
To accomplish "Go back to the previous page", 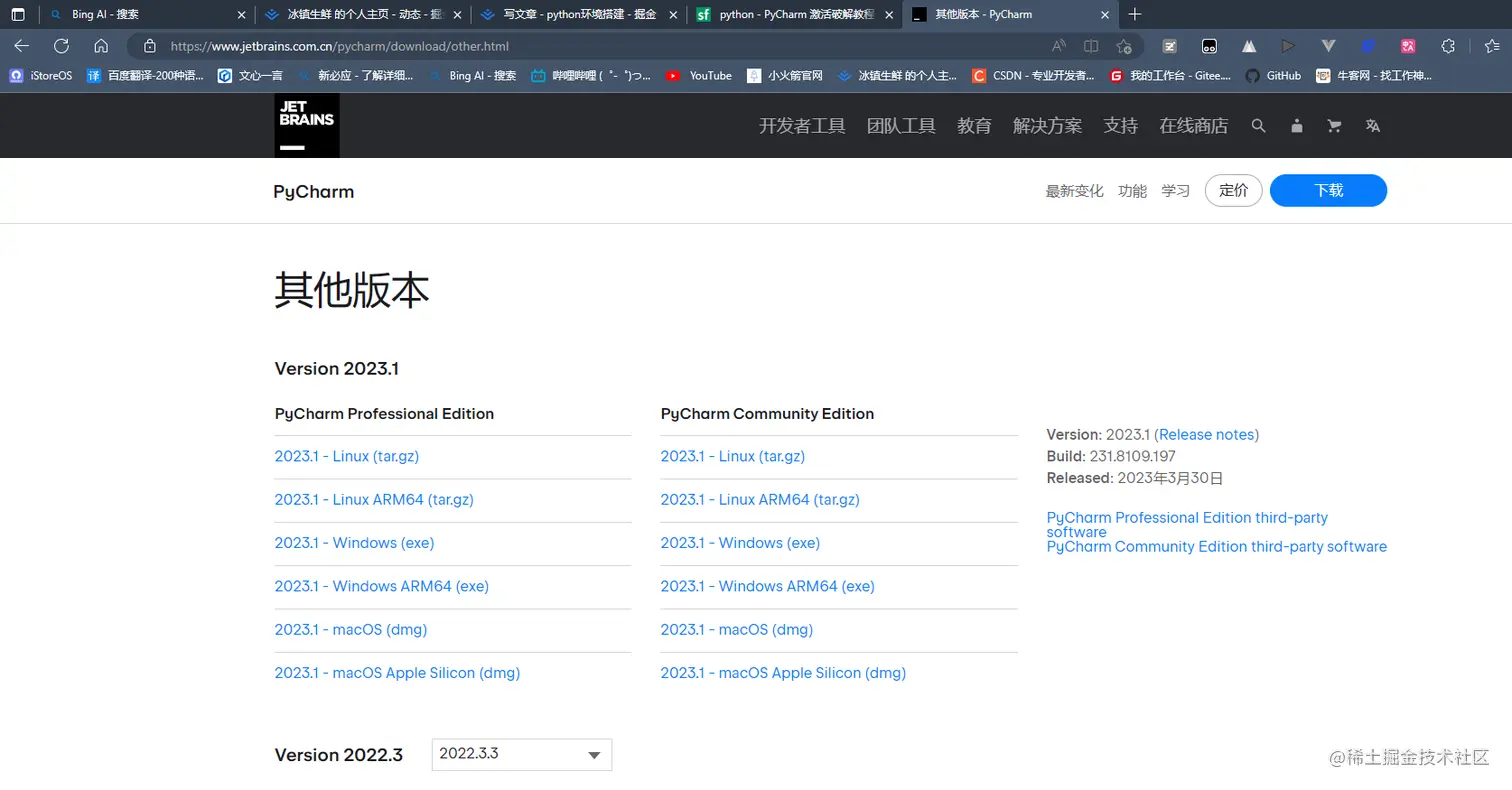I will (x=21, y=46).
